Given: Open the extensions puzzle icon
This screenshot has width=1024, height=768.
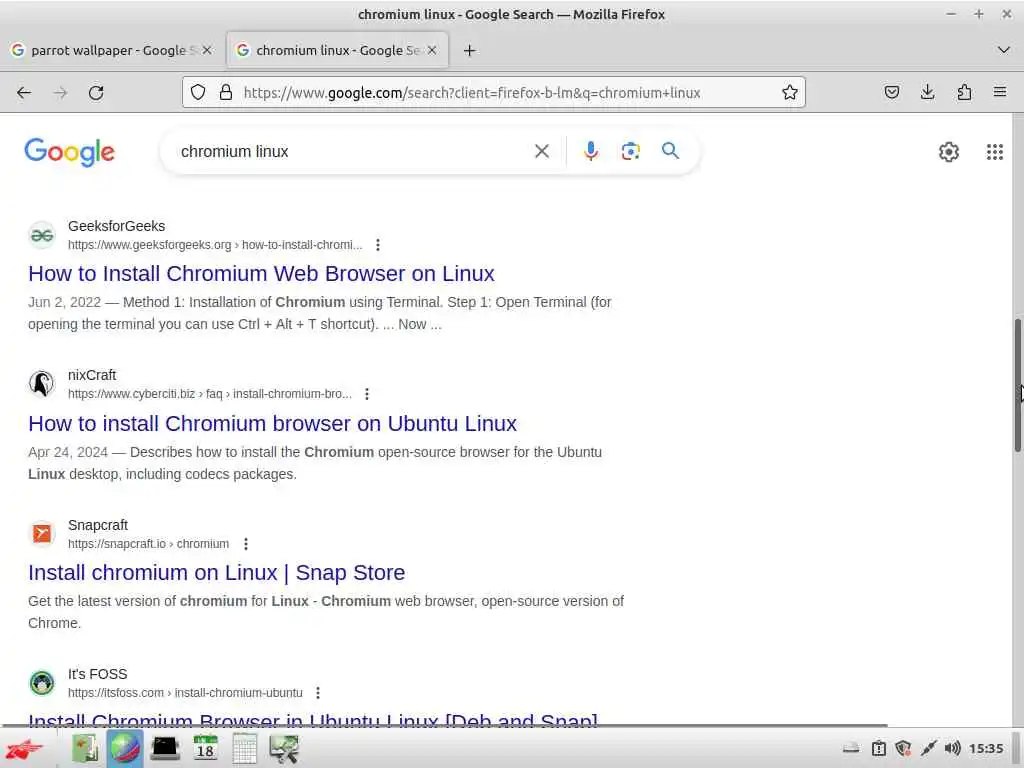Looking at the screenshot, I should coord(964,92).
